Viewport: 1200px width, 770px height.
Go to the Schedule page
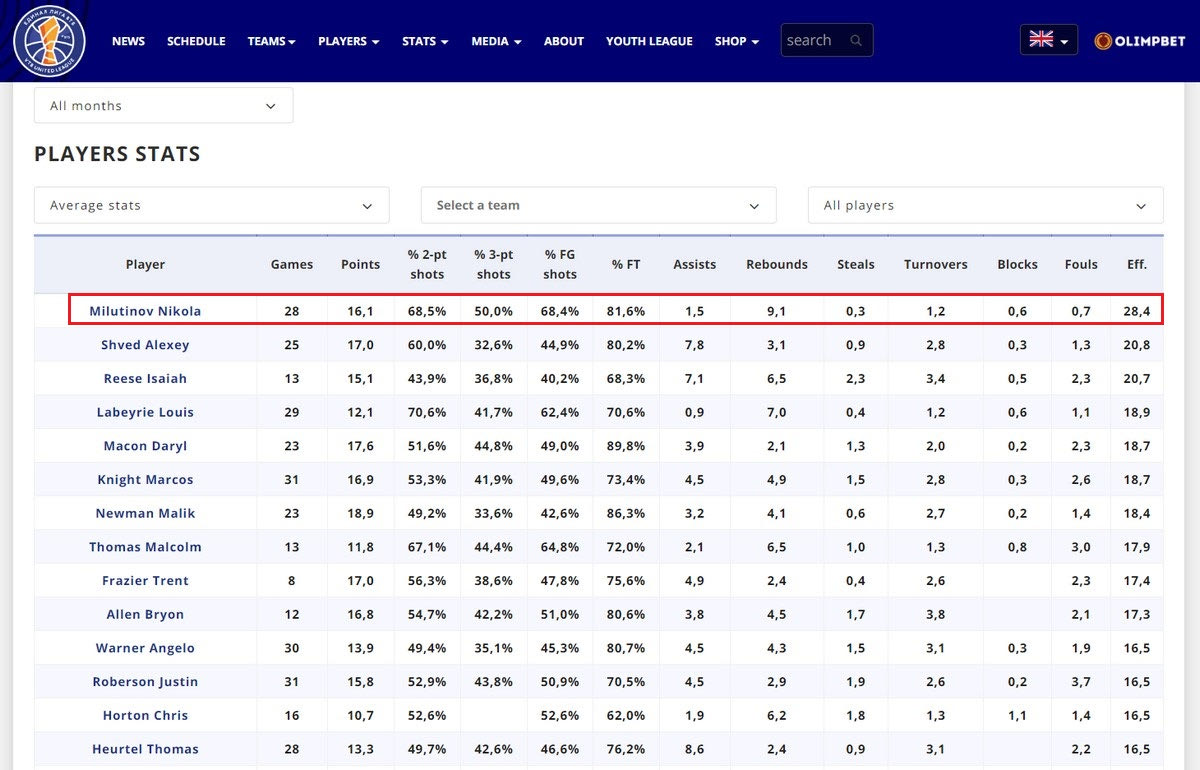pyautogui.click(x=196, y=41)
